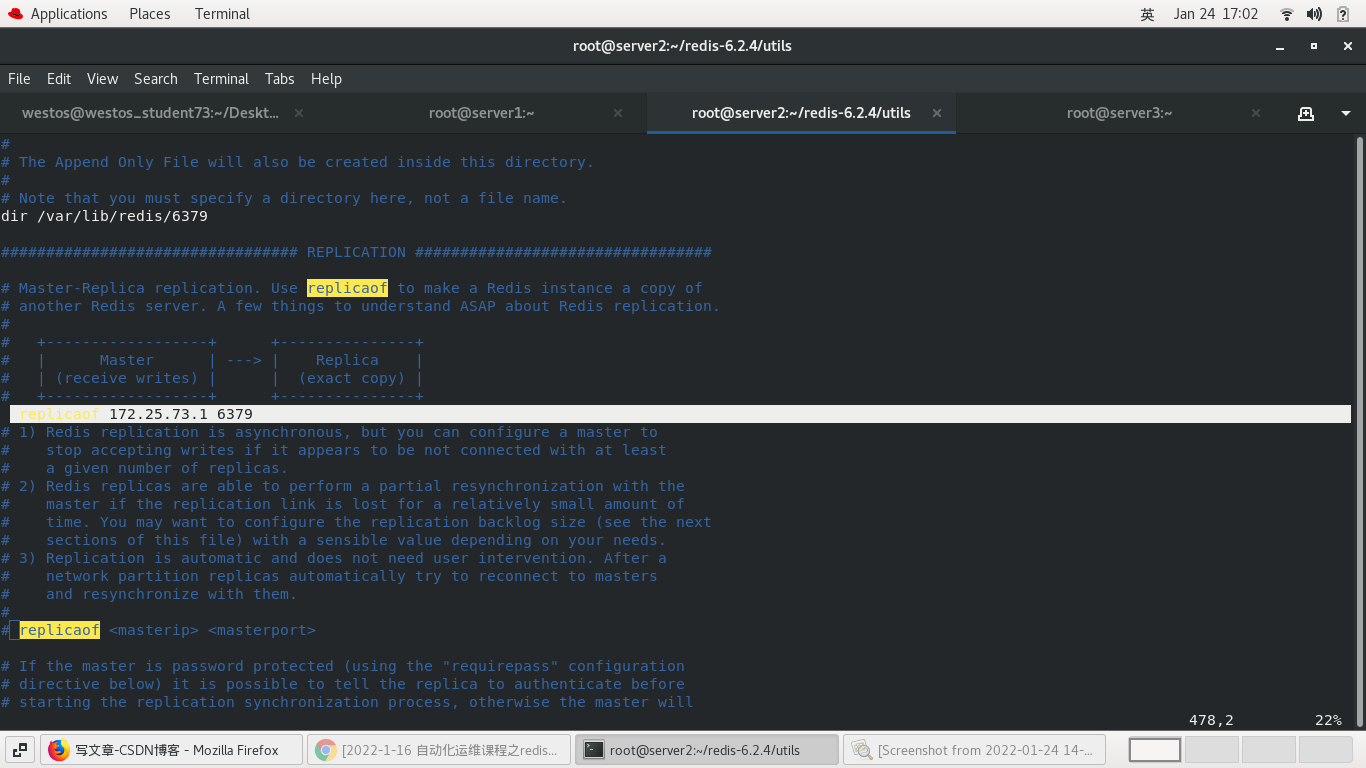Maximize the terminal window
The height and width of the screenshot is (768, 1366).
coord(1314,46)
